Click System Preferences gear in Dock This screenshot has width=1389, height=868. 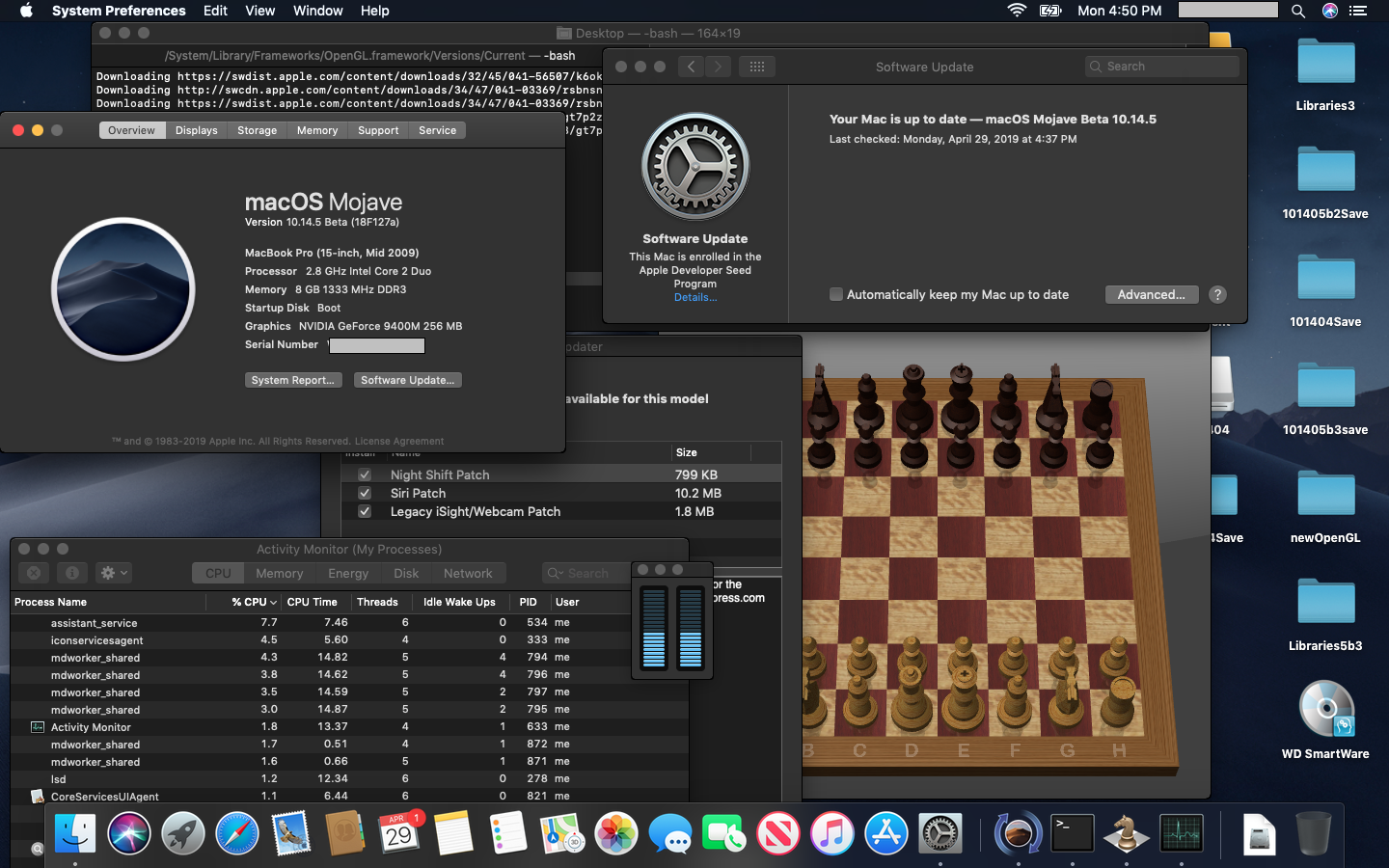[940, 833]
